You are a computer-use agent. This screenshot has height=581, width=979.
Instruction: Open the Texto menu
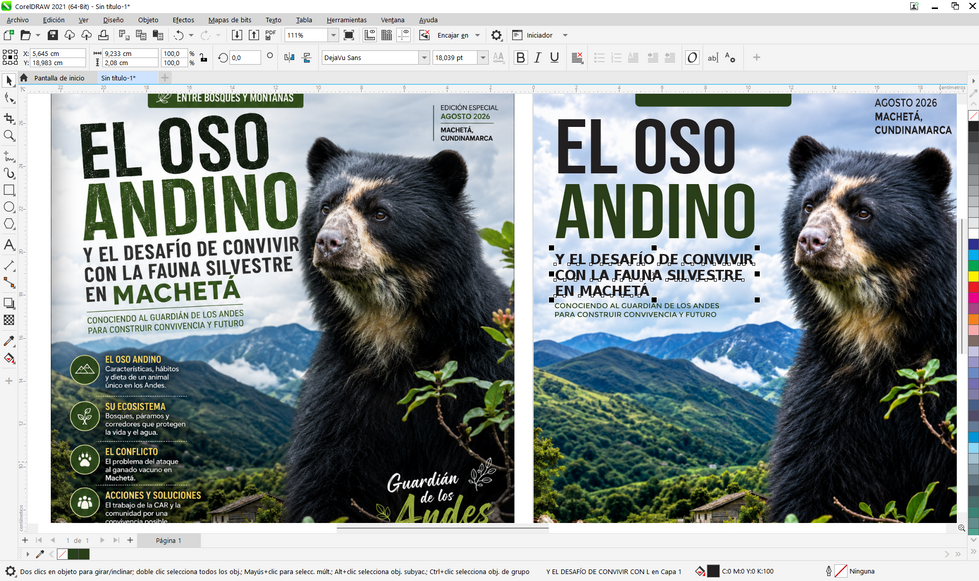tap(273, 20)
